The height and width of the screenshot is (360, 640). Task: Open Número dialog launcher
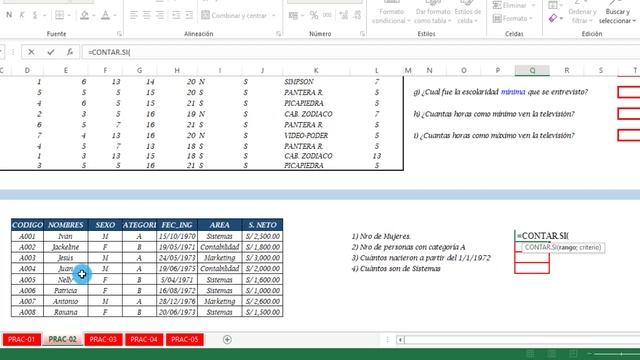click(362, 34)
